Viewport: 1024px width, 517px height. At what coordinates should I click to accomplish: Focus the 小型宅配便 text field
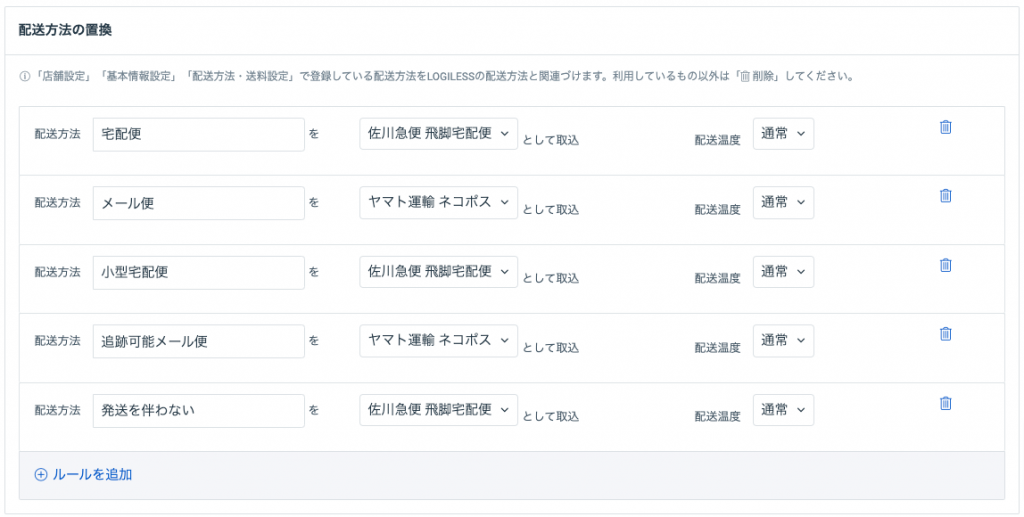199,273
